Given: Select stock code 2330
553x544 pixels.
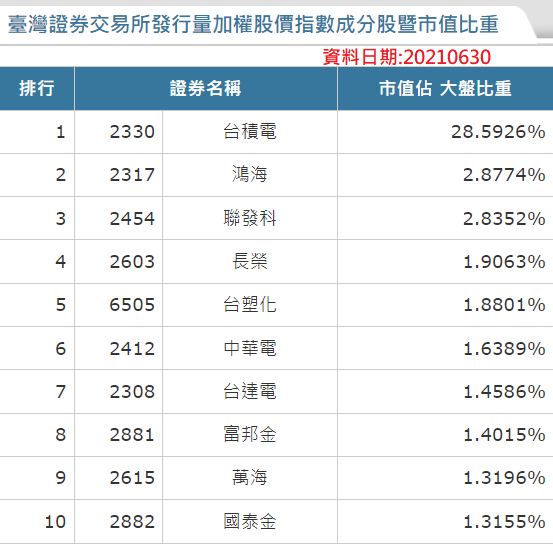Looking at the screenshot, I should 132,132.
